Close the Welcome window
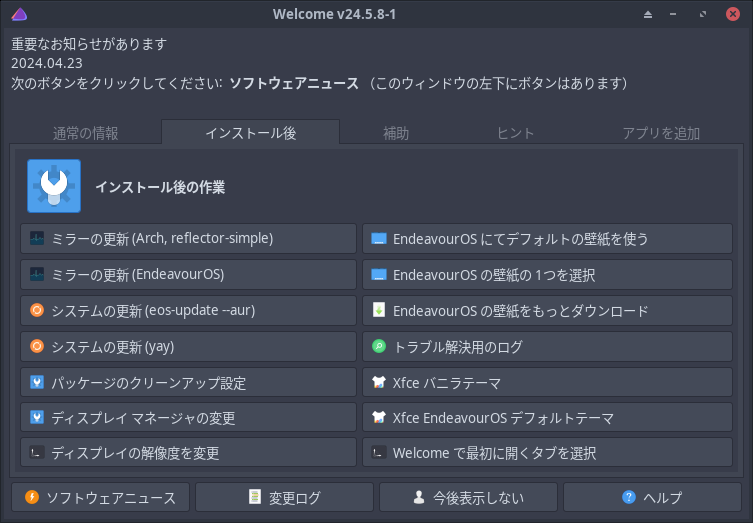The height and width of the screenshot is (523, 753). pos(733,14)
